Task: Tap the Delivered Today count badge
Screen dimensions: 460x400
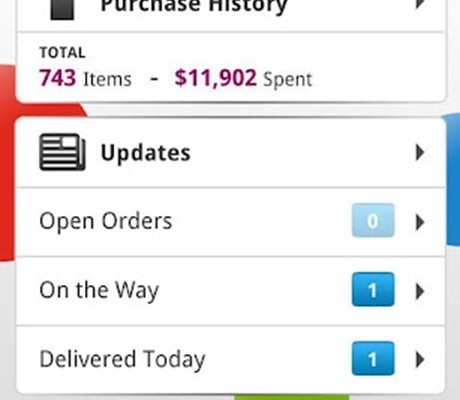Action: (x=373, y=359)
